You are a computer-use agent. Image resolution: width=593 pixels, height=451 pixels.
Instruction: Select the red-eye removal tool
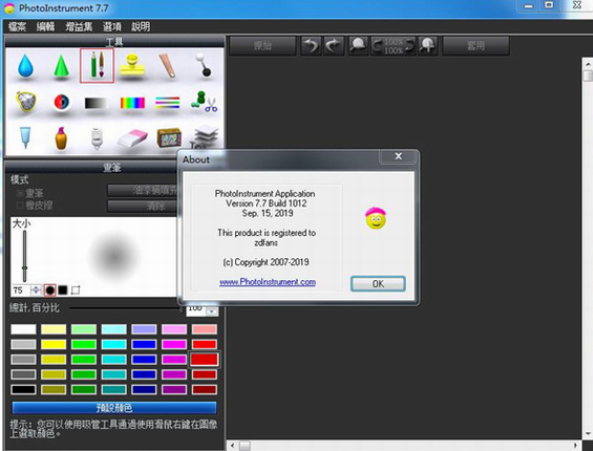tap(61, 102)
